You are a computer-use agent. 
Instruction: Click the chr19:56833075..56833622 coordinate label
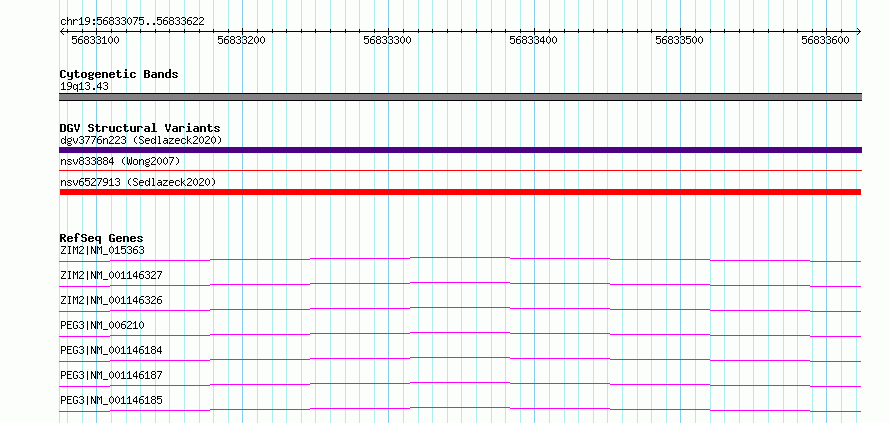pos(132,21)
